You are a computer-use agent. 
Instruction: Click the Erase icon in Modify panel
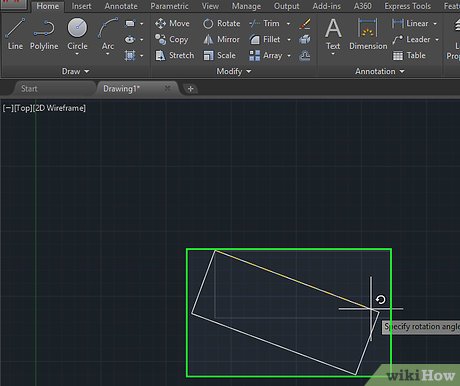coord(305,23)
